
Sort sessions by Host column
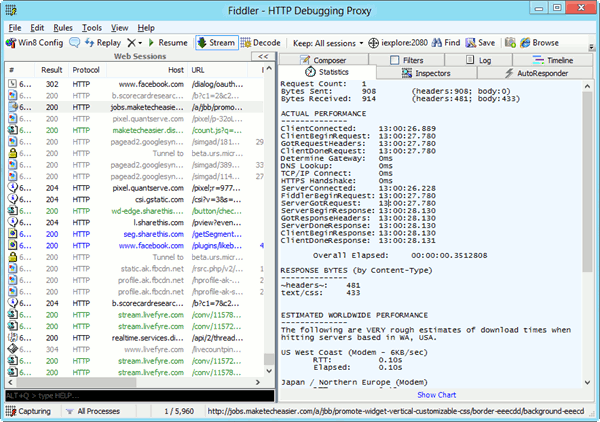tap(147, 70)
